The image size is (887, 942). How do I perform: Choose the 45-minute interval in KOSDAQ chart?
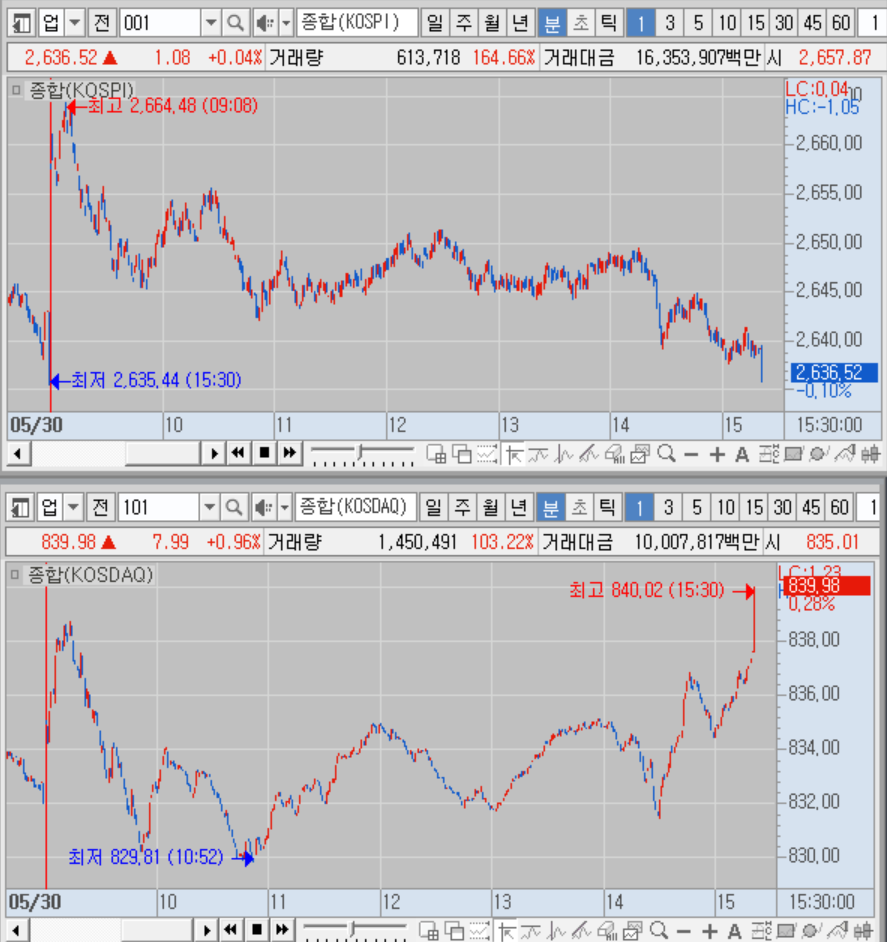(x=811, y=508)
